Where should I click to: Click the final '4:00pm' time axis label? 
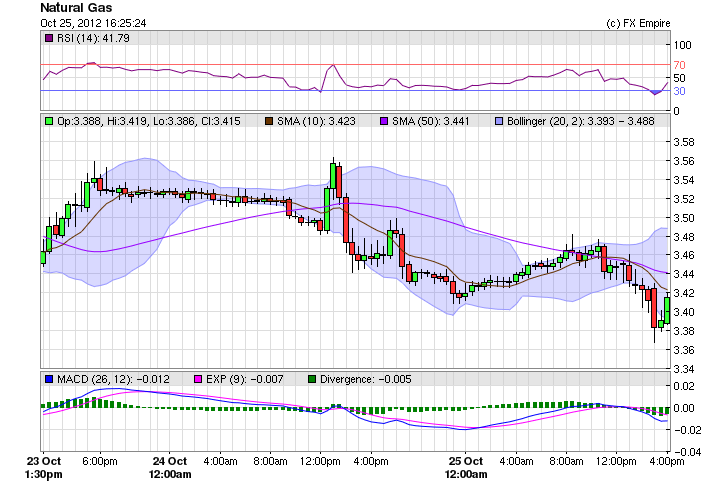[x=667, y=462]
